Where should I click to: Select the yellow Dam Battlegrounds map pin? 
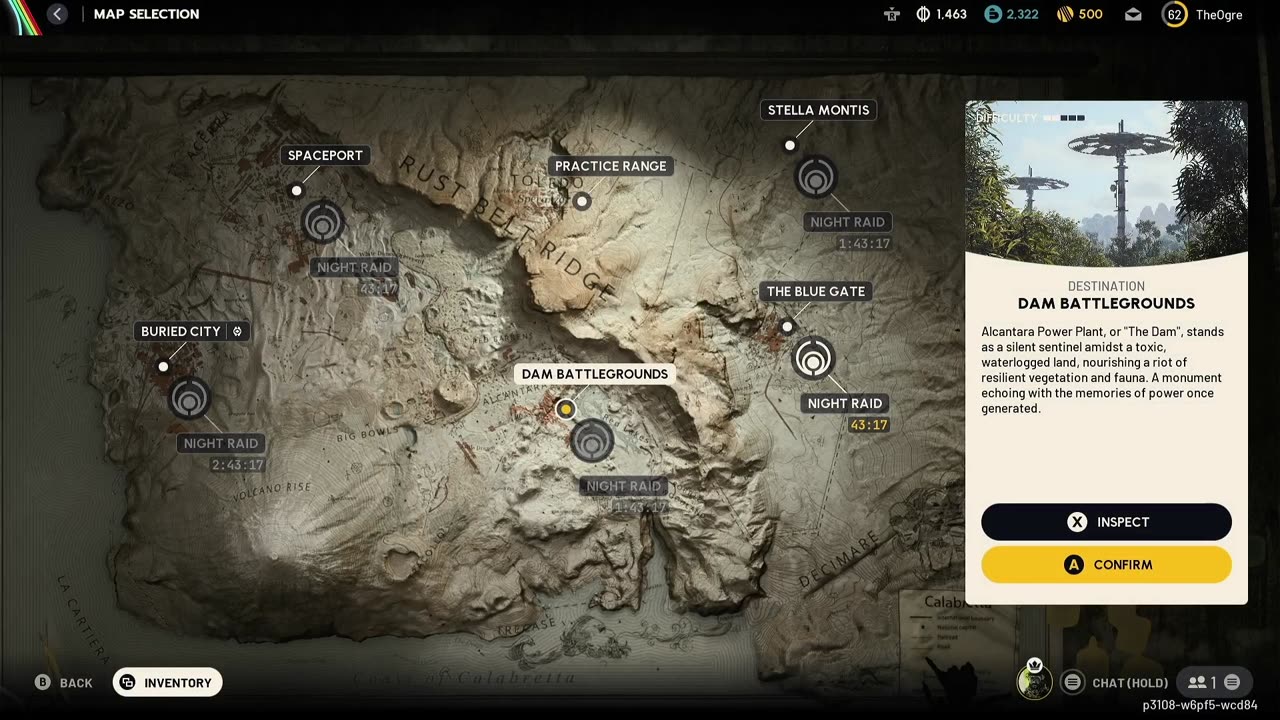point(566,408)
